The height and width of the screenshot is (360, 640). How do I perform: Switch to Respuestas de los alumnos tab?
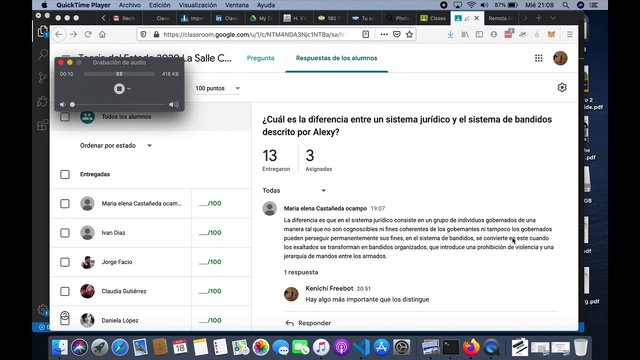click(336, 58)
